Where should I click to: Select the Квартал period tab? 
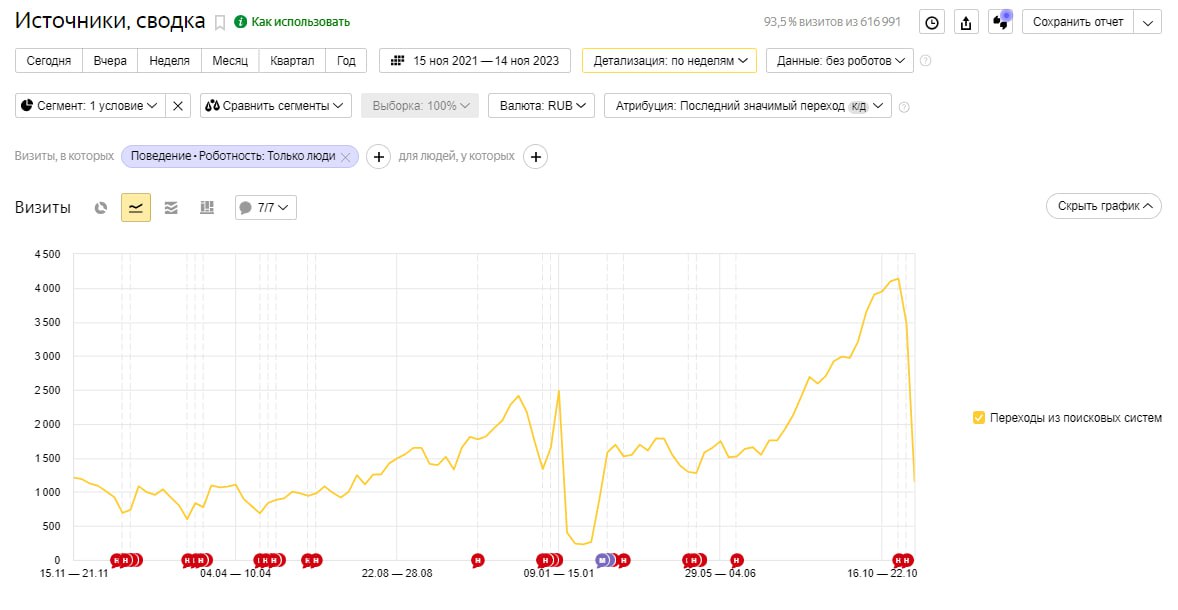(x=292, y=61)
